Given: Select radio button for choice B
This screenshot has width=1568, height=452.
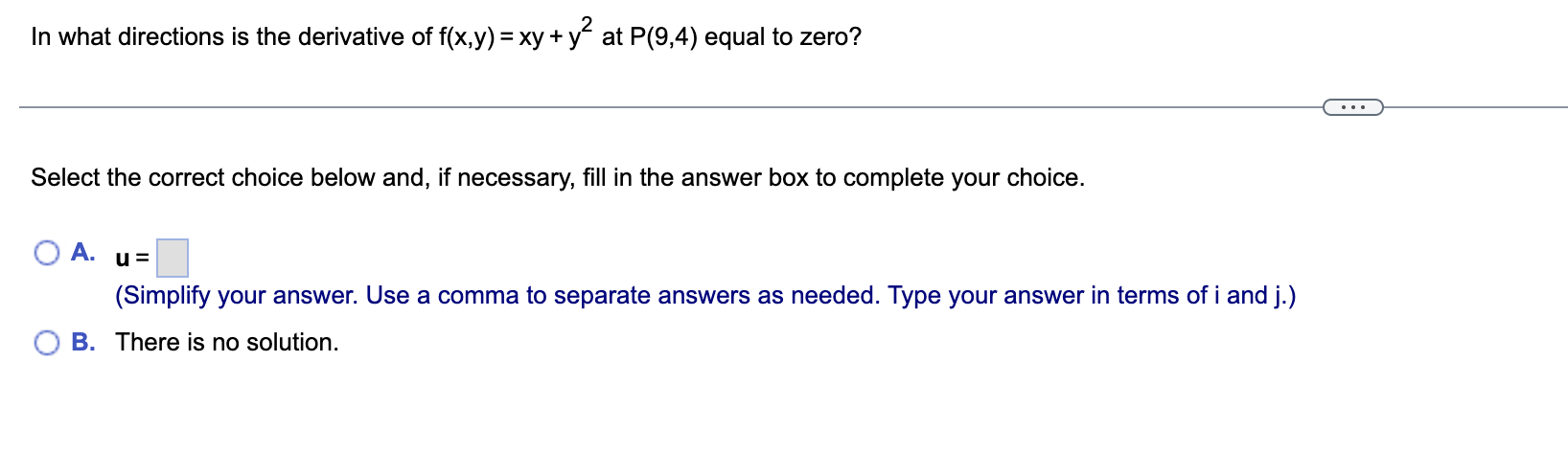Looking at the screenshot, I should [47, 342].
